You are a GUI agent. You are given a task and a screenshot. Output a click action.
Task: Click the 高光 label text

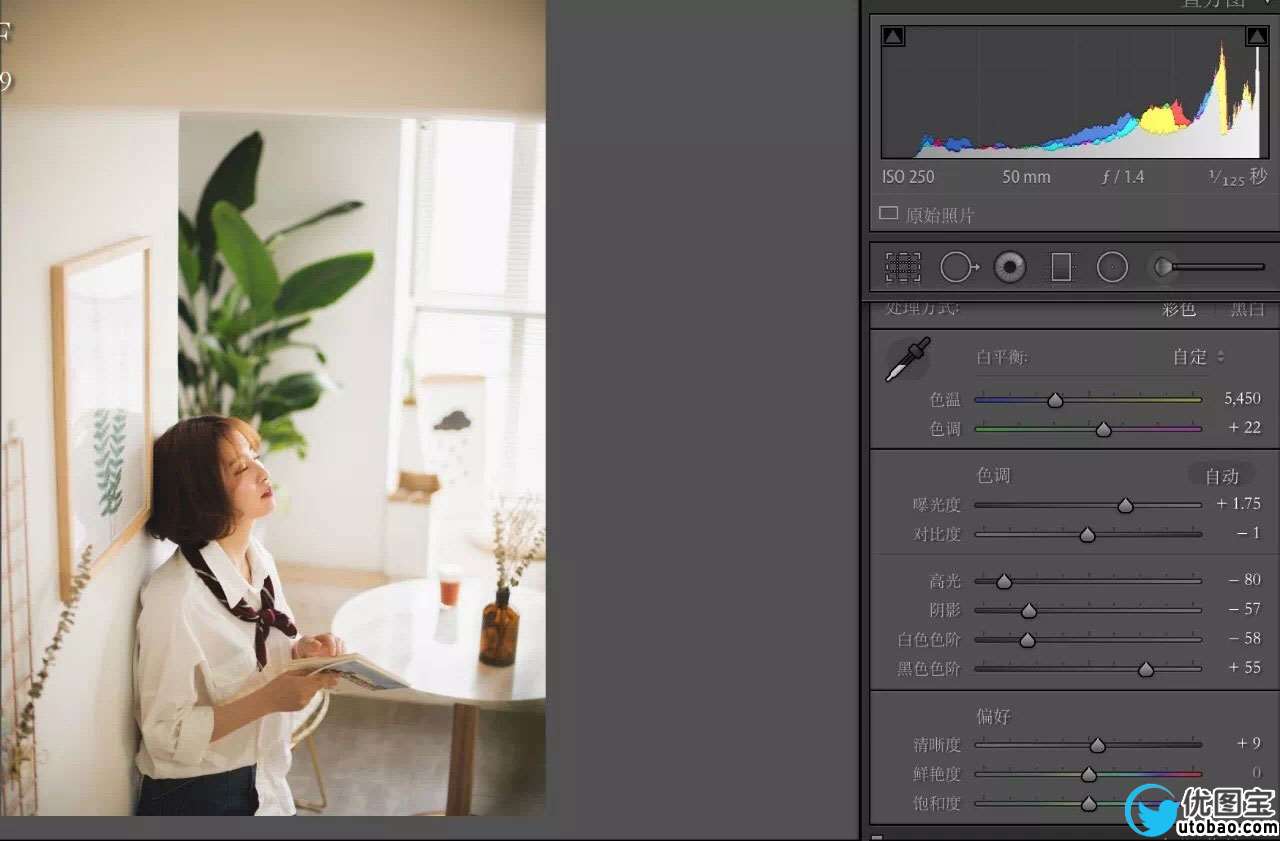(945, 580)
